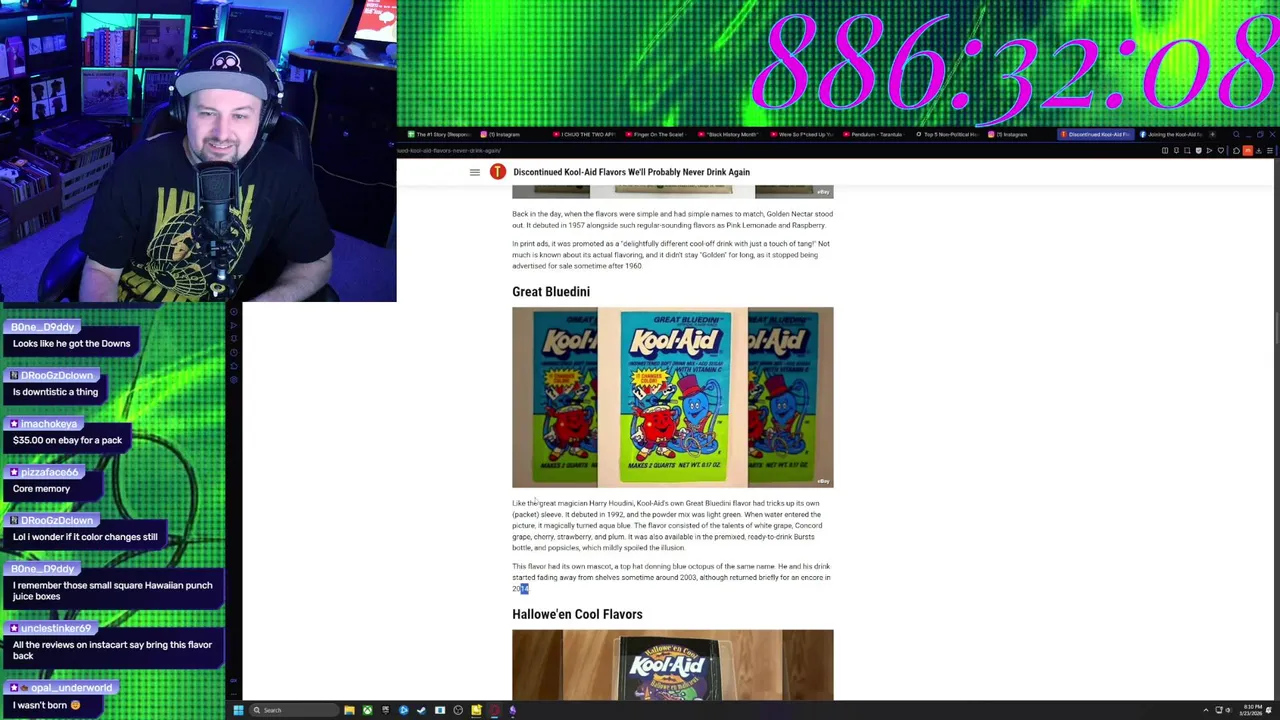Open yellow sticky notes taskbar icon

476,710
